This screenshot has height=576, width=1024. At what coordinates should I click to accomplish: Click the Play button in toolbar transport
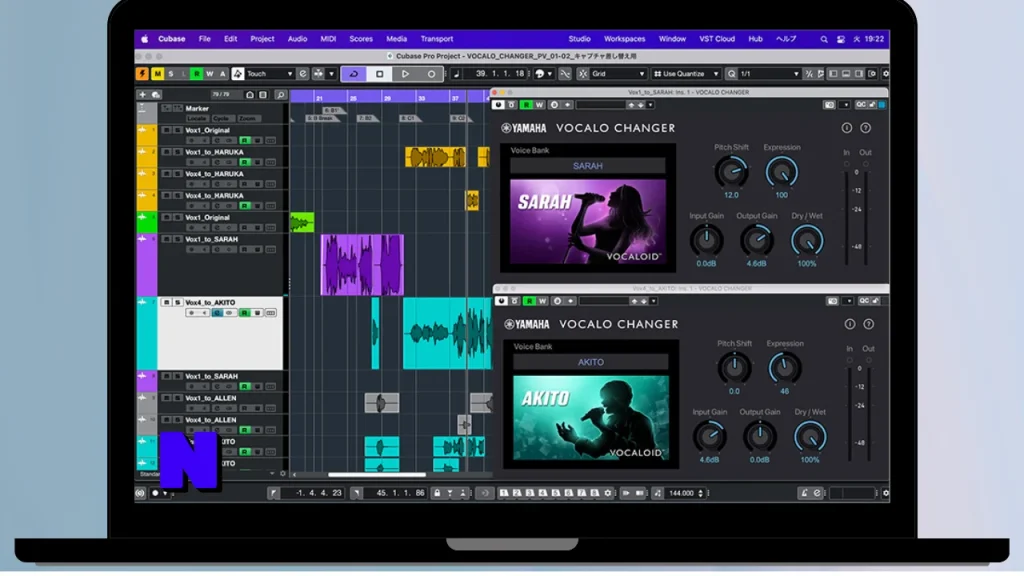click(x=405, y=74)
